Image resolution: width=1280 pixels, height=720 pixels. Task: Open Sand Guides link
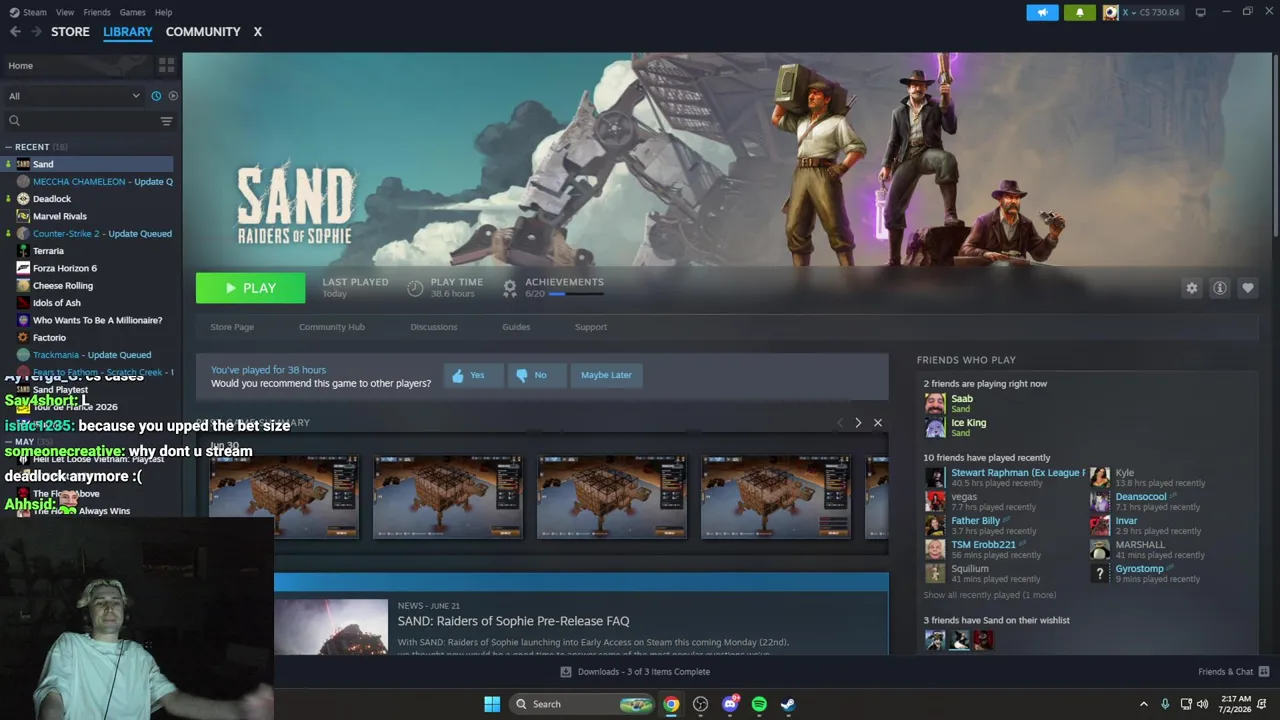pyautogui.click(x=516, y=327)
